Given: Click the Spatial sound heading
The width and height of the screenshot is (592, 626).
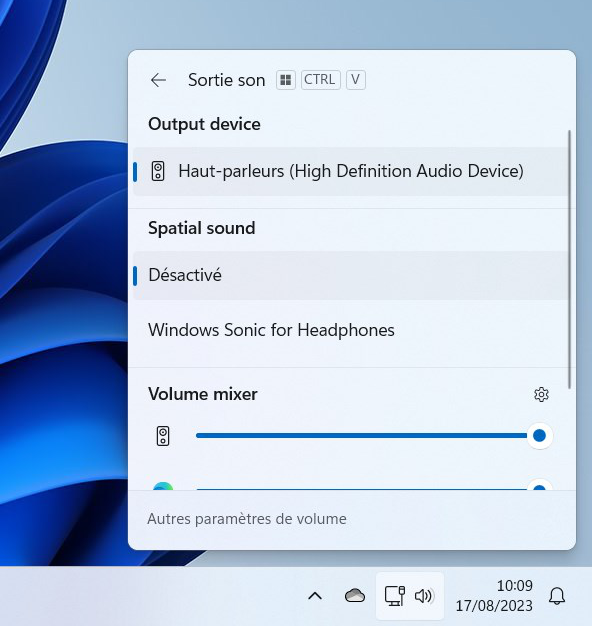Looking at the screenshot, I should point(202,228).
